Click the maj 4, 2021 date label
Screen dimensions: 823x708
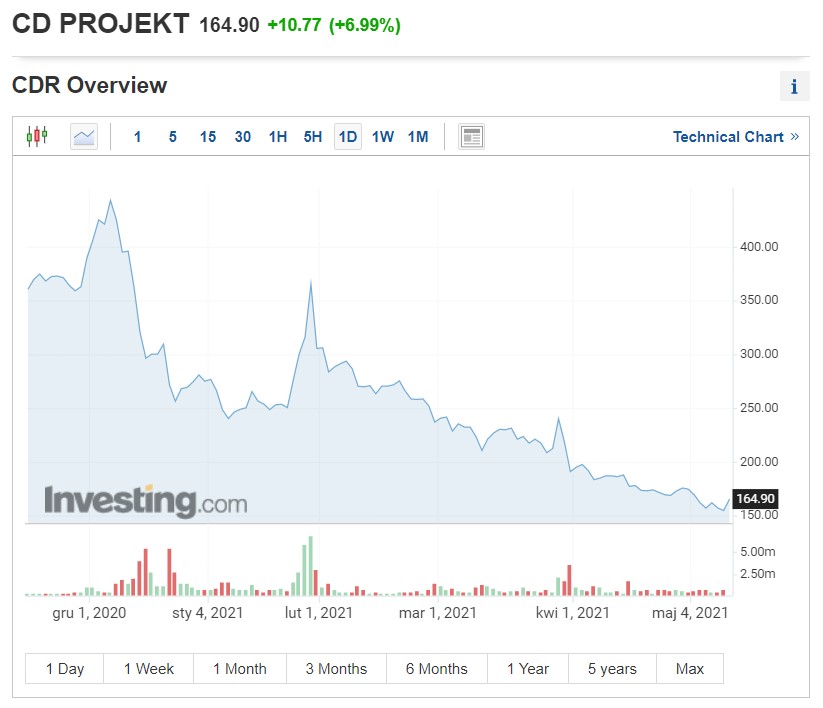pos(690,613)
